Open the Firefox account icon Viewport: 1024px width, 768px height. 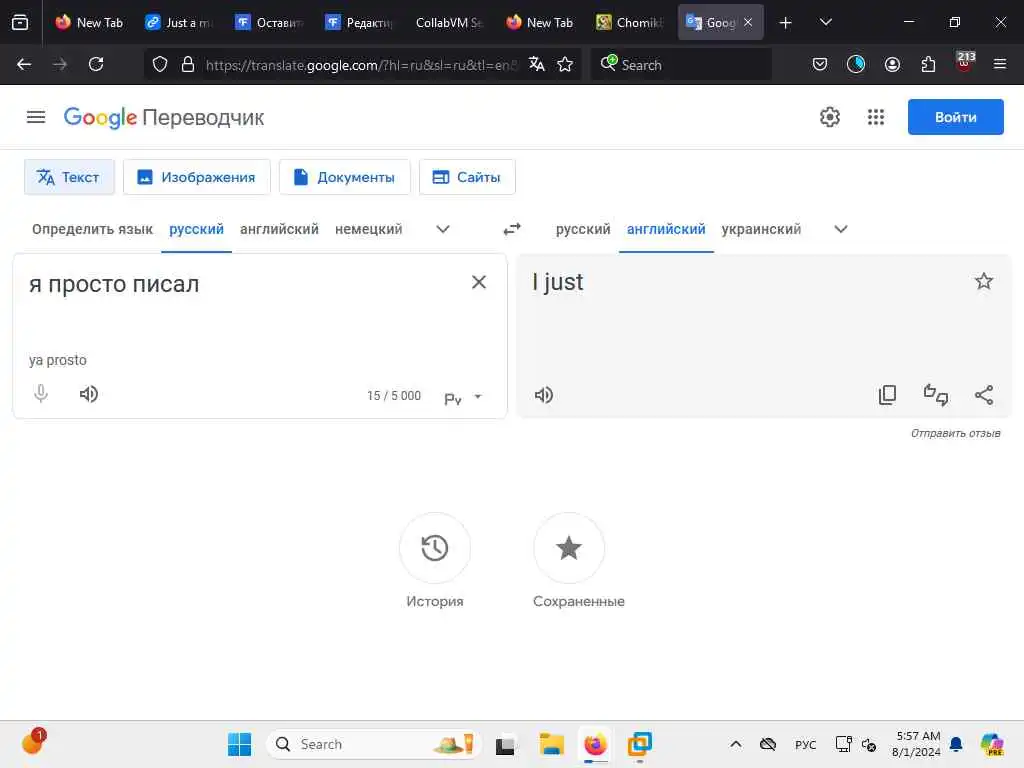click(892, 64)
